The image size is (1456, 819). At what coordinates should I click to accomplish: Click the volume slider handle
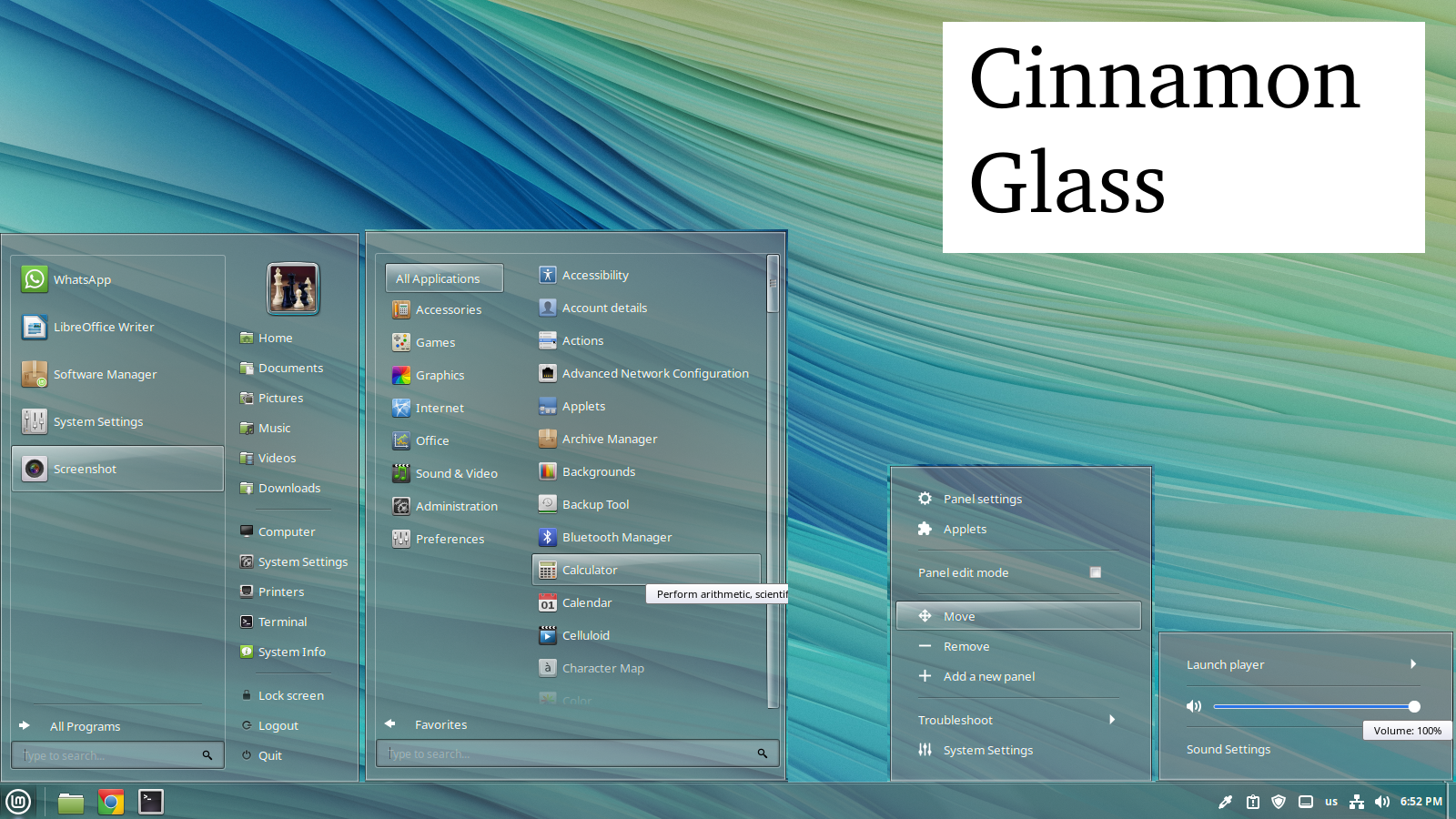coord(1414,706)
